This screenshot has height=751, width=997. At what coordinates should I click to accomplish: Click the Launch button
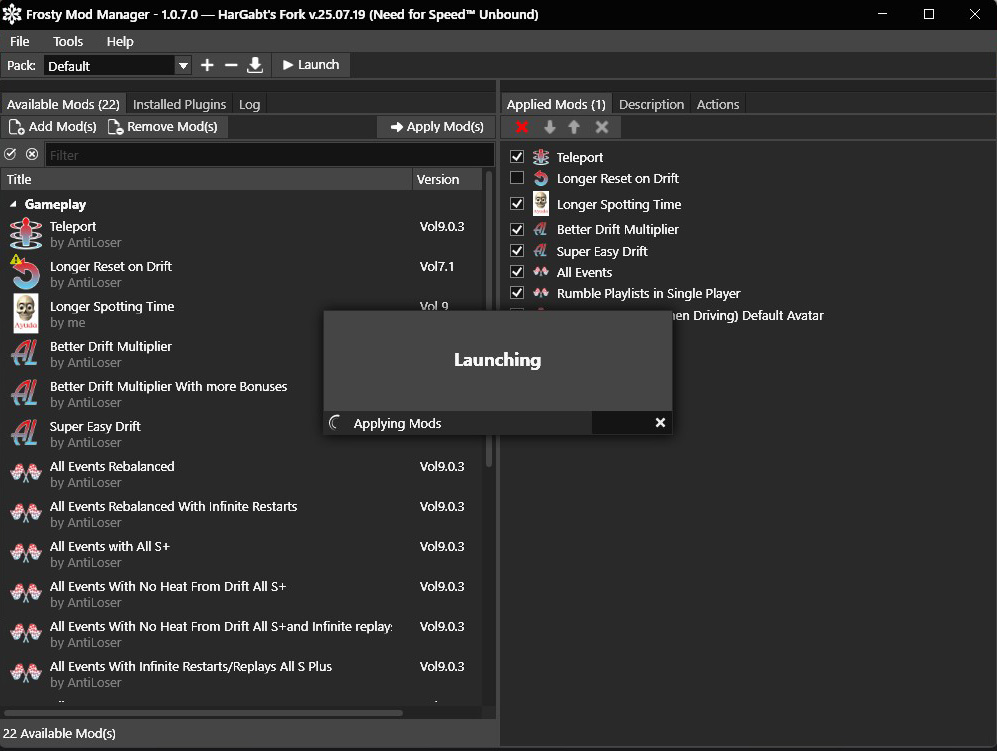[x=311, y=65]
